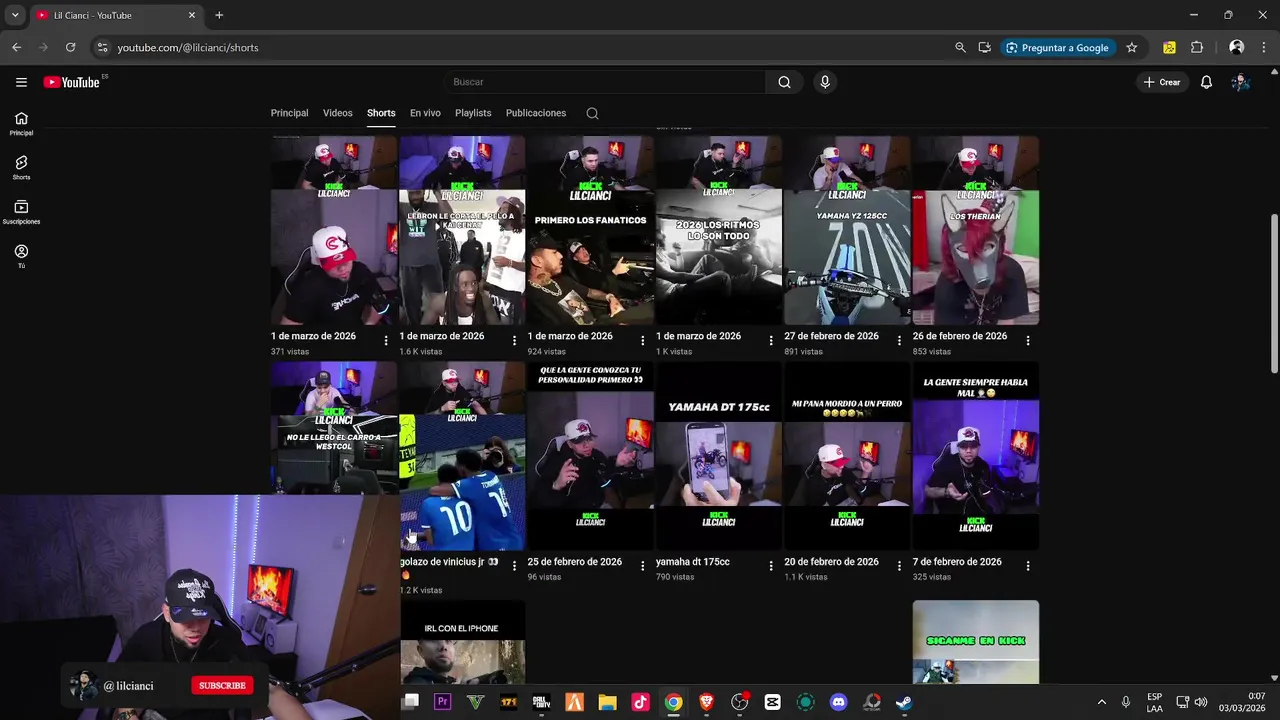Open the YAMAHA YZ 125CC short thumbnail
Image resolution: width=1280 pixels, height=720 pixels.
click(x=847, y=230)
